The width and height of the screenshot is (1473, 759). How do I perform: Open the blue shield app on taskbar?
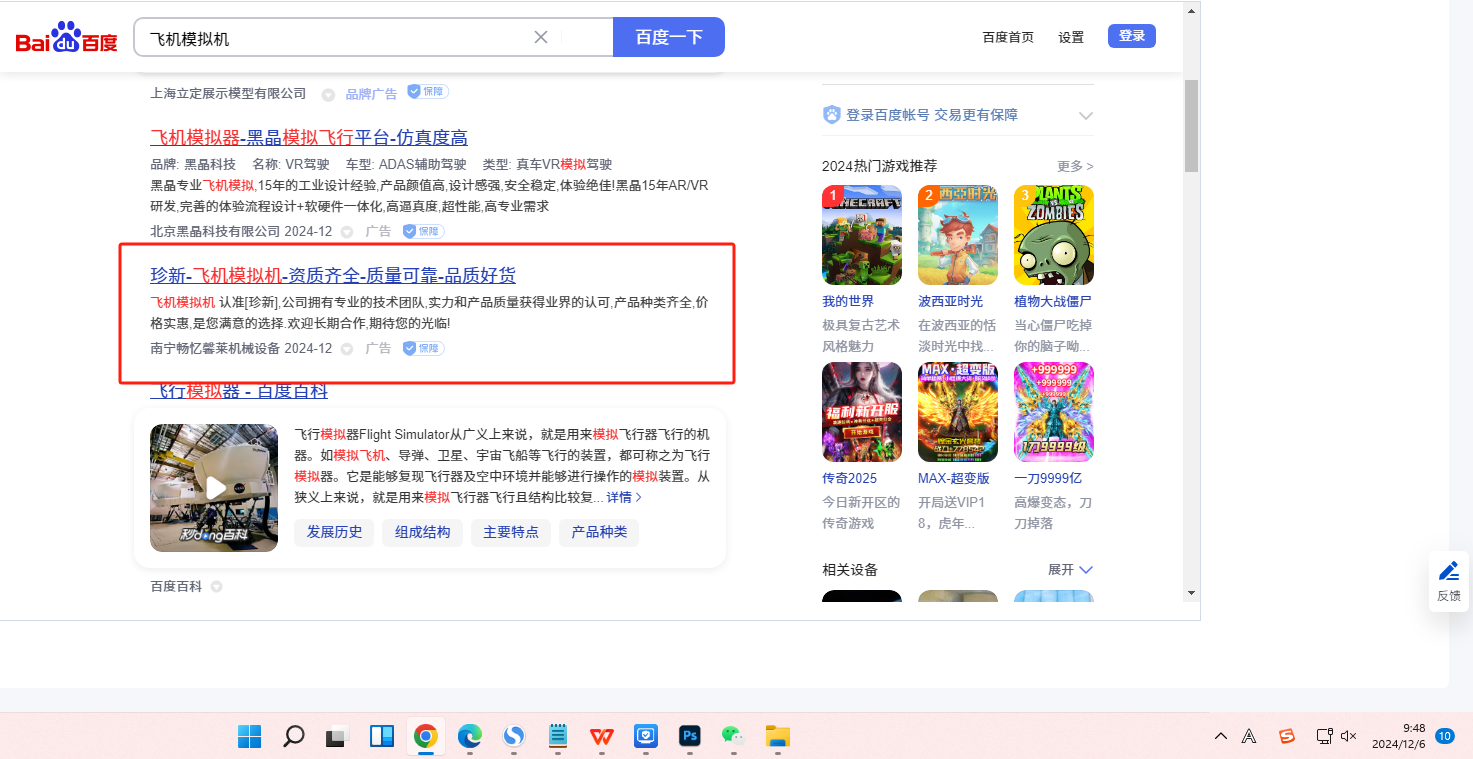coord(646,737)
